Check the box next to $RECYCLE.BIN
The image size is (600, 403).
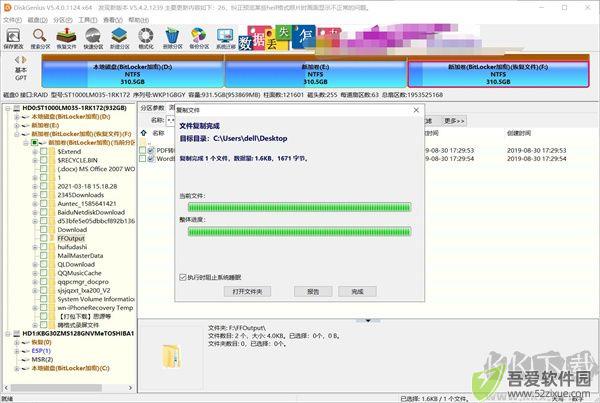44,160
